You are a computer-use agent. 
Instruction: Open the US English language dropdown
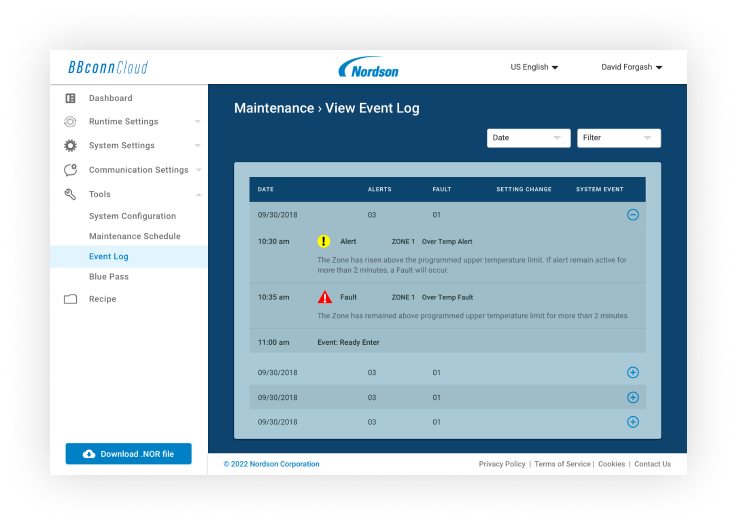point(534,67)
